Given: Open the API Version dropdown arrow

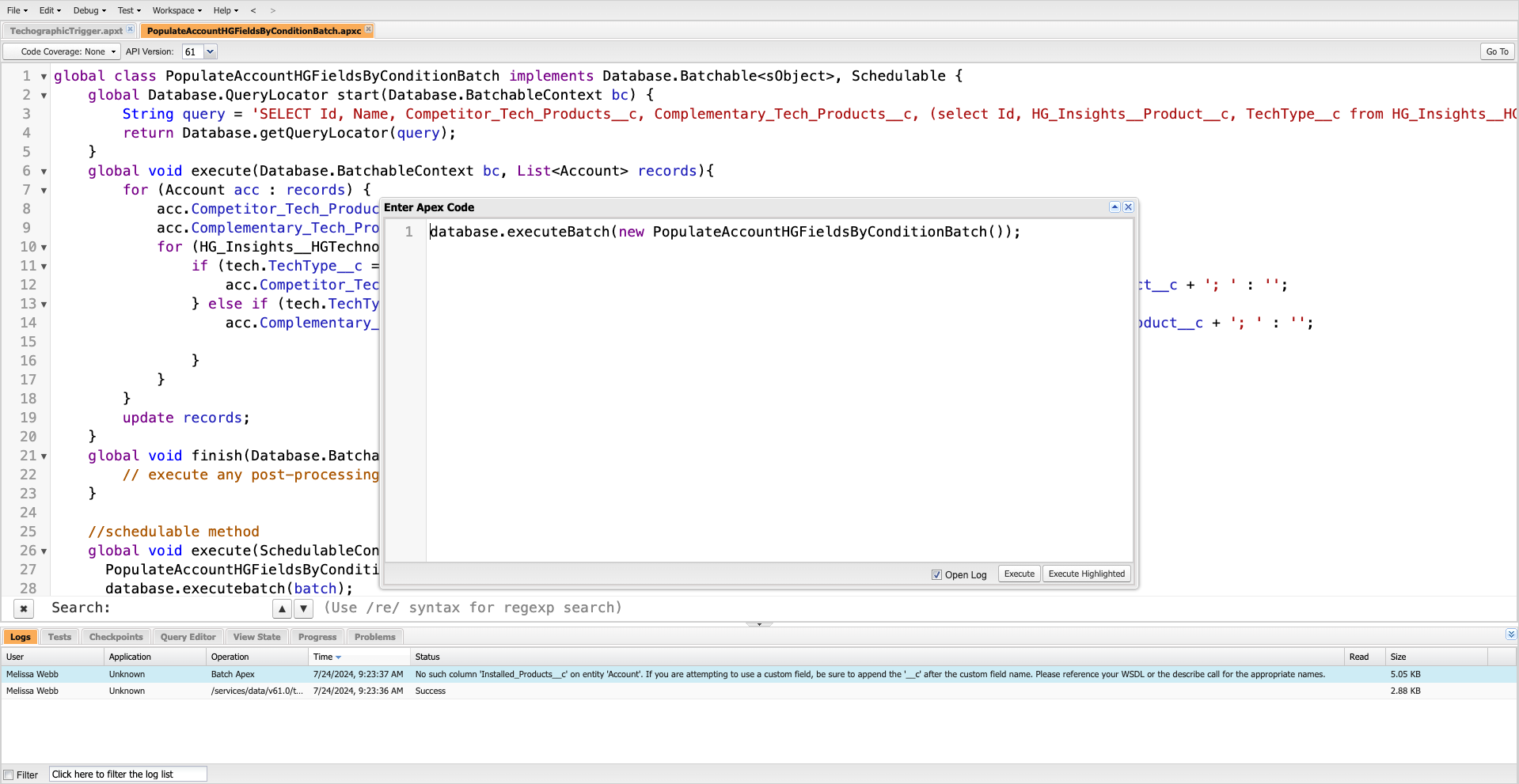Looking at the screenshot, I should pyautogui.click(x=211, y=51).
